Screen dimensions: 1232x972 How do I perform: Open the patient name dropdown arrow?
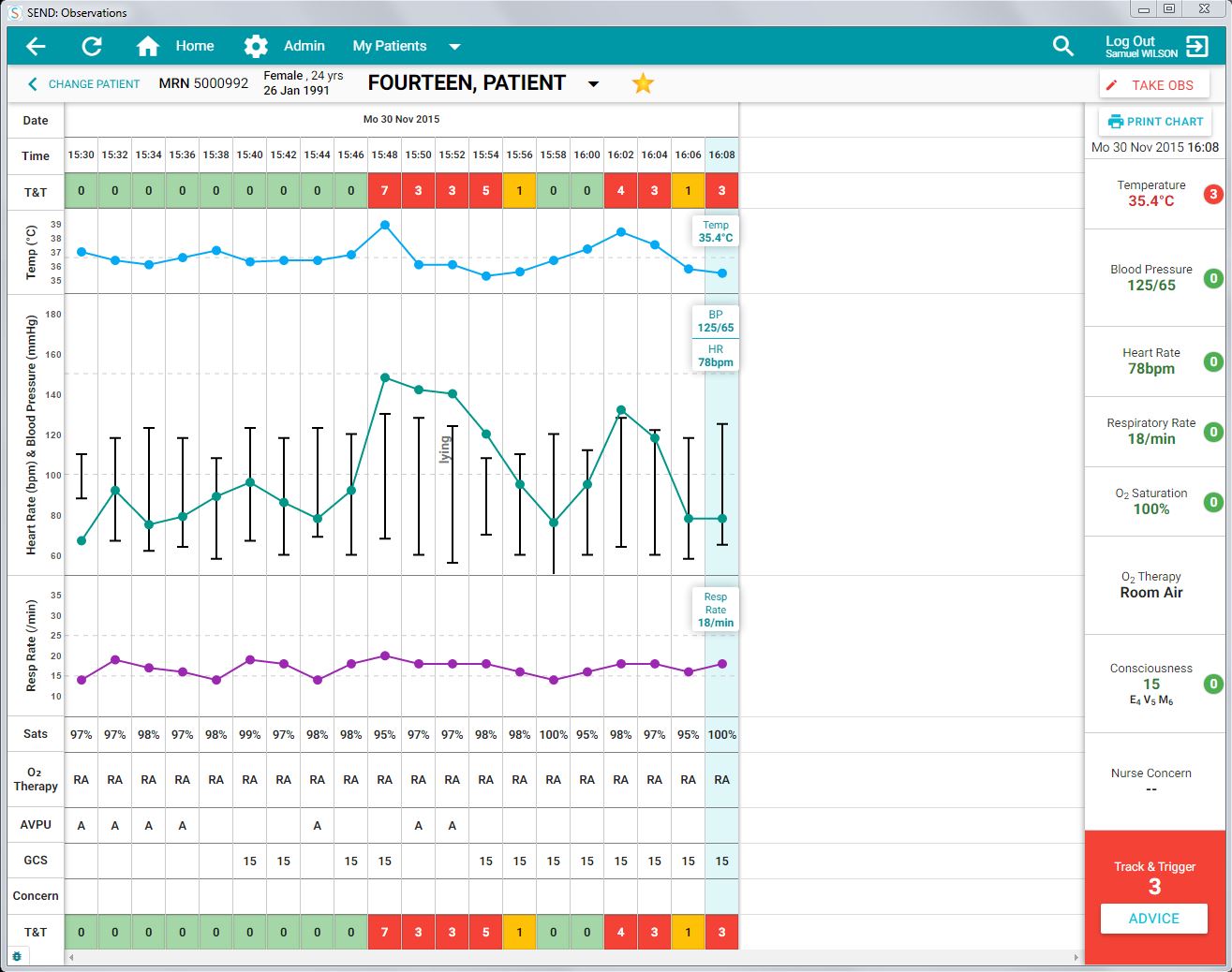click(593, 84)
